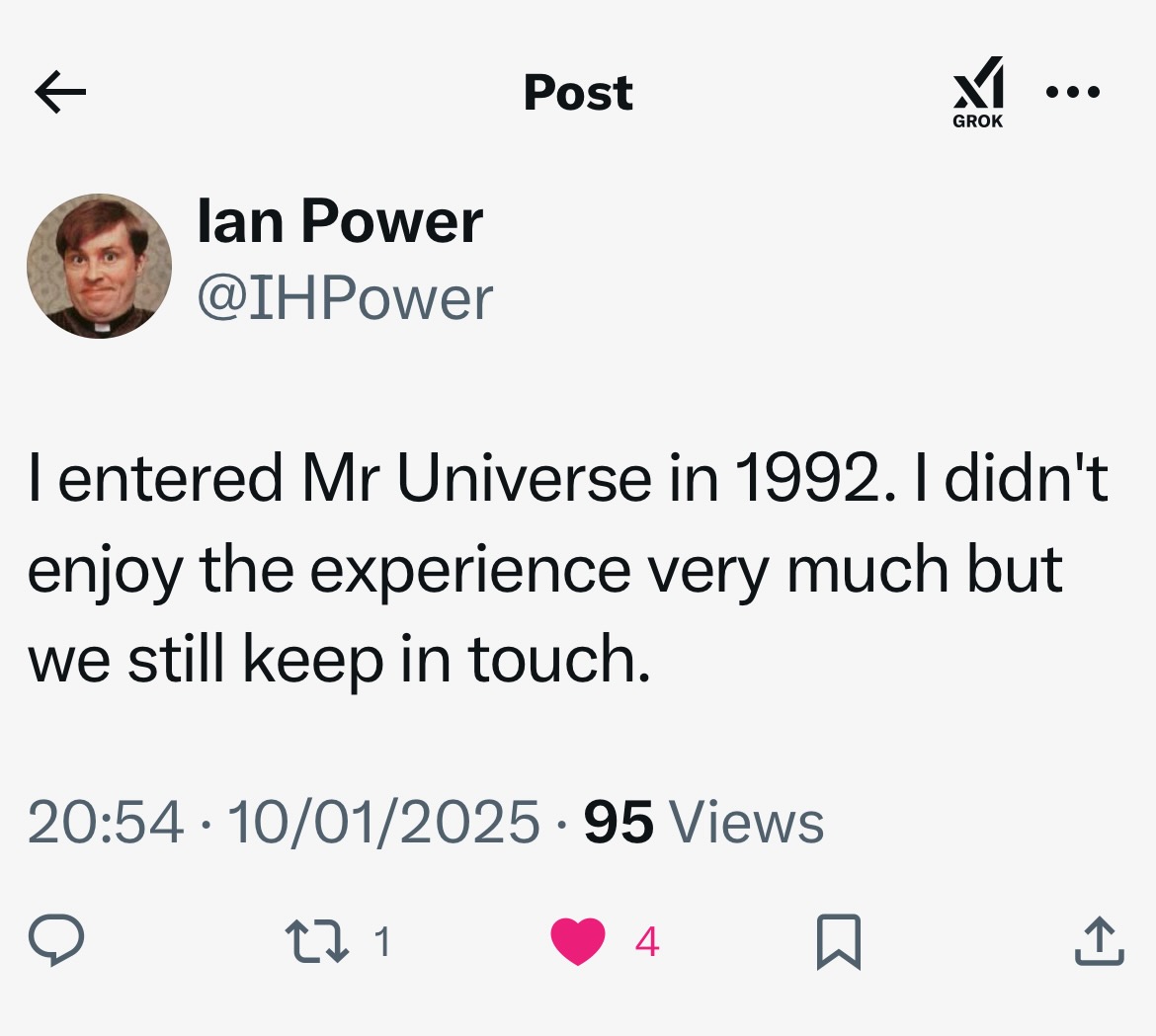Unlike the post via the pink heart

(578, 941)
